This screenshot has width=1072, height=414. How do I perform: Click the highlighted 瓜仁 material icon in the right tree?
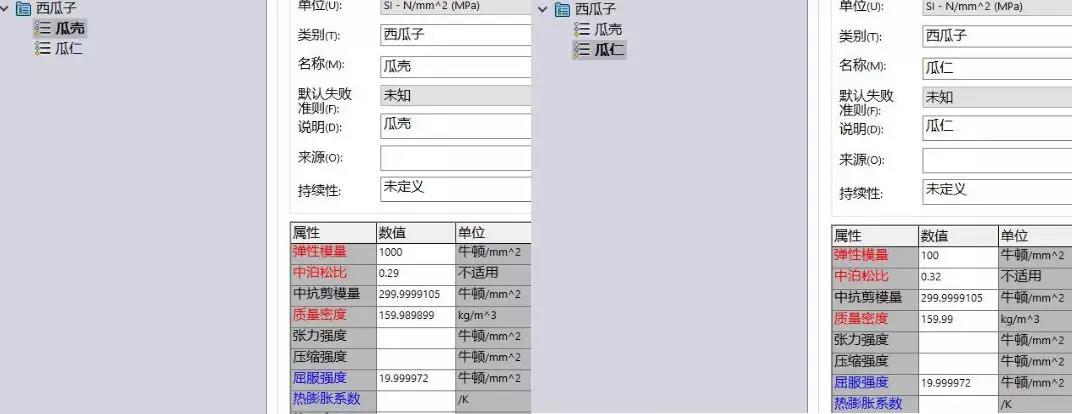pyautogui.click(x=581, y=50)
